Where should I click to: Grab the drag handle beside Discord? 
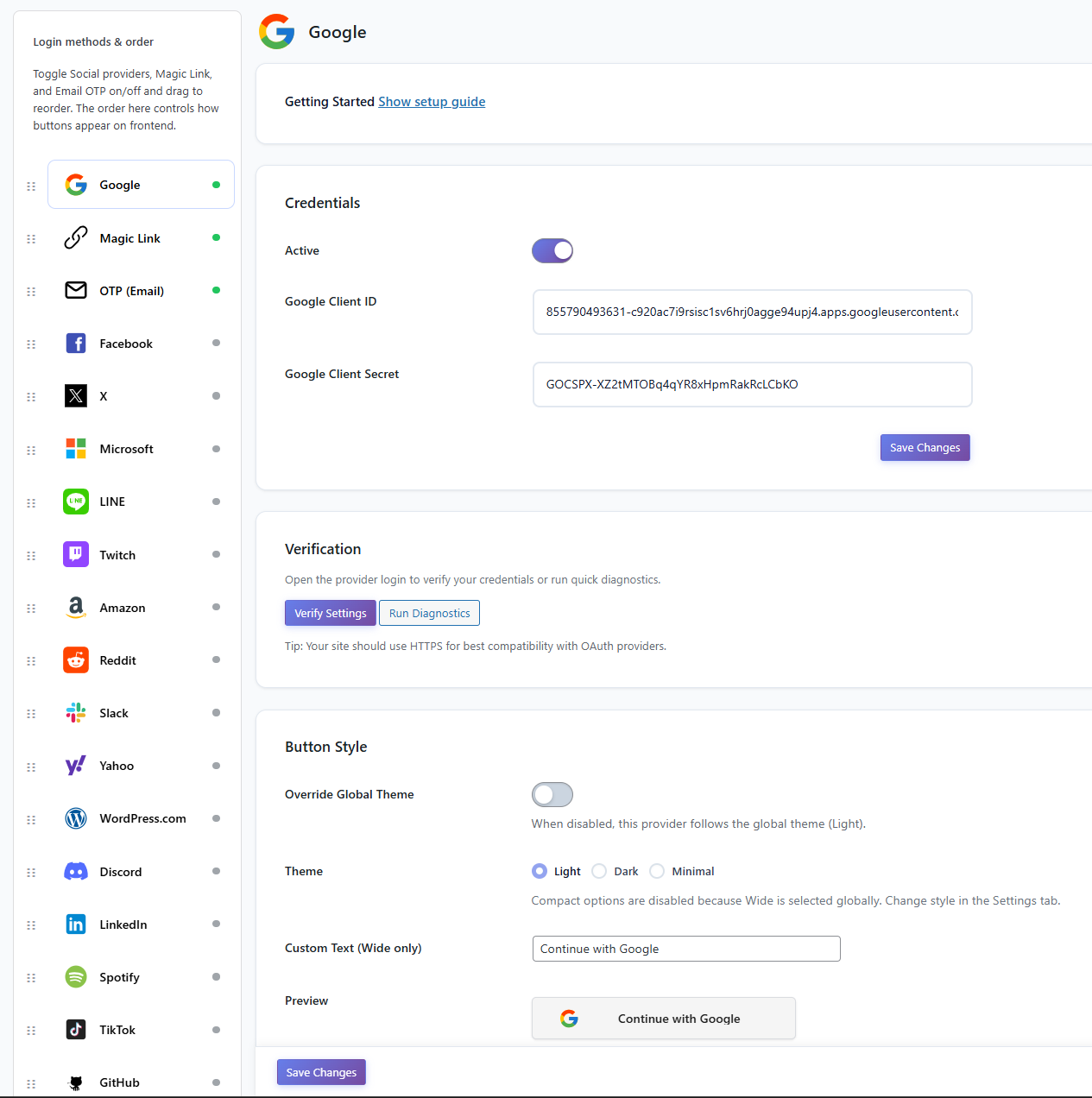click(31, 873)
